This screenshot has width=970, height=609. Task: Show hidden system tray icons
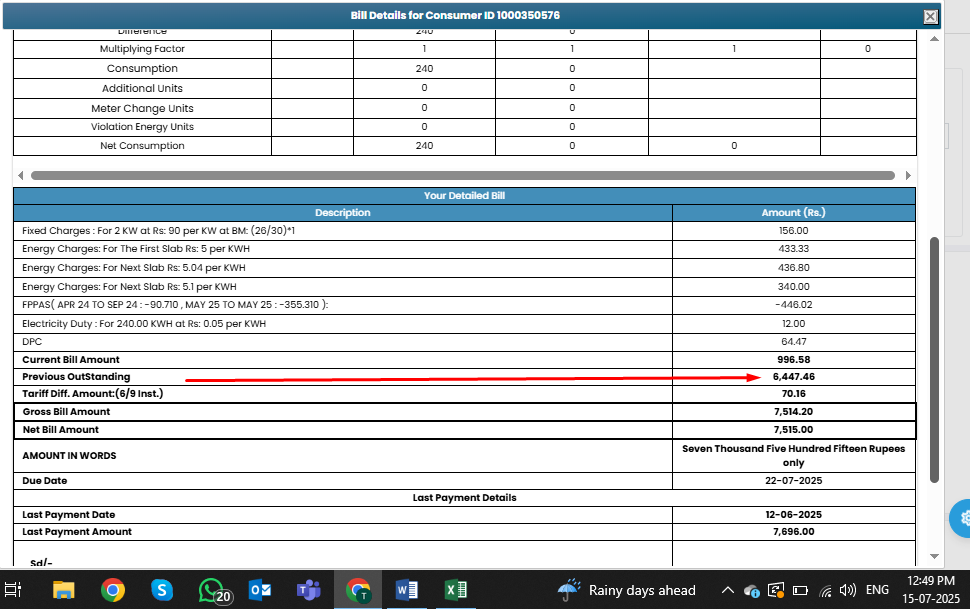click(x=727, y=590)
